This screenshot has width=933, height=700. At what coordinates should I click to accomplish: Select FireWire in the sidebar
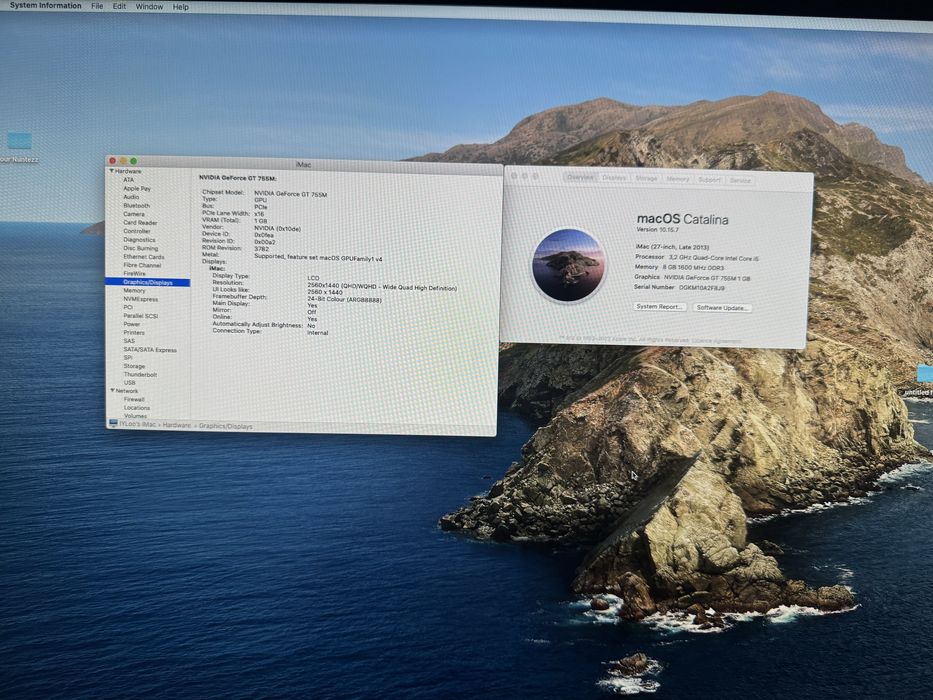pyautogui.click(x=134, y=273)
